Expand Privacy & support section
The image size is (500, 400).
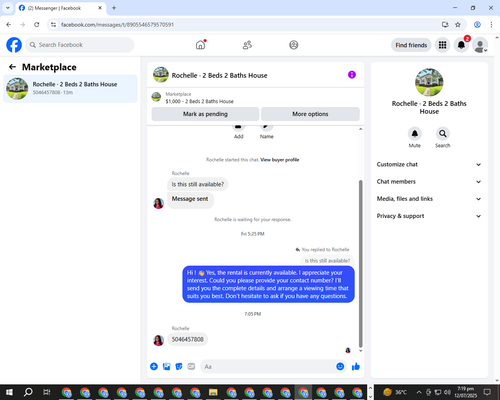pos(429,216)
